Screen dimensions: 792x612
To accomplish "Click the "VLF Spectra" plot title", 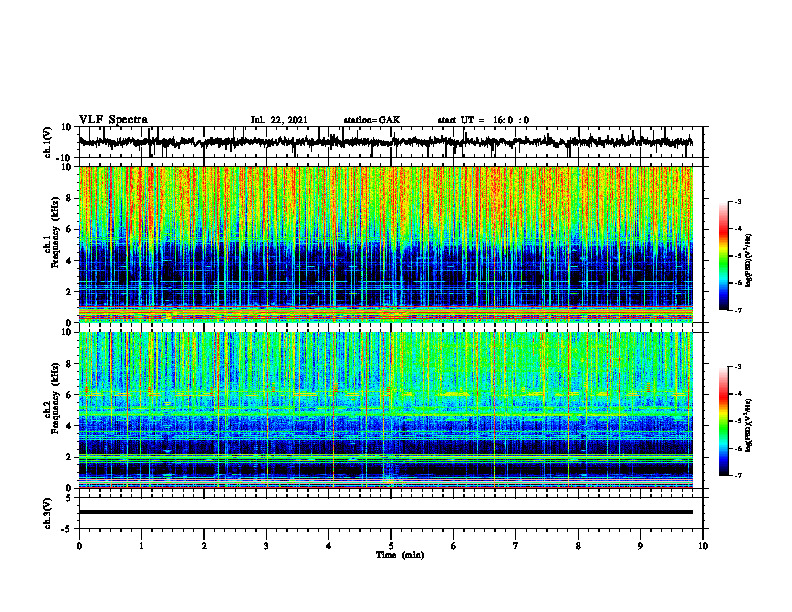I will click(113, 120).
